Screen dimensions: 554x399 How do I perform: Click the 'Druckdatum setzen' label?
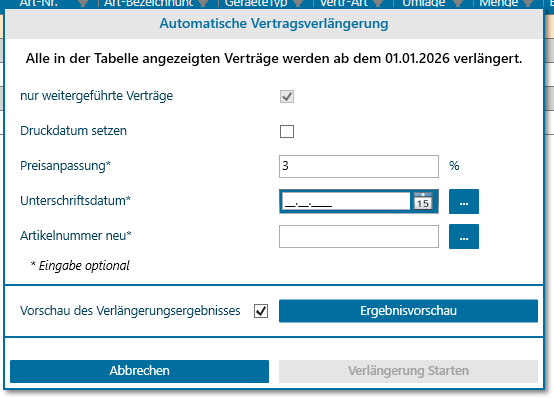pyautogui.click(x=73, y=131)
